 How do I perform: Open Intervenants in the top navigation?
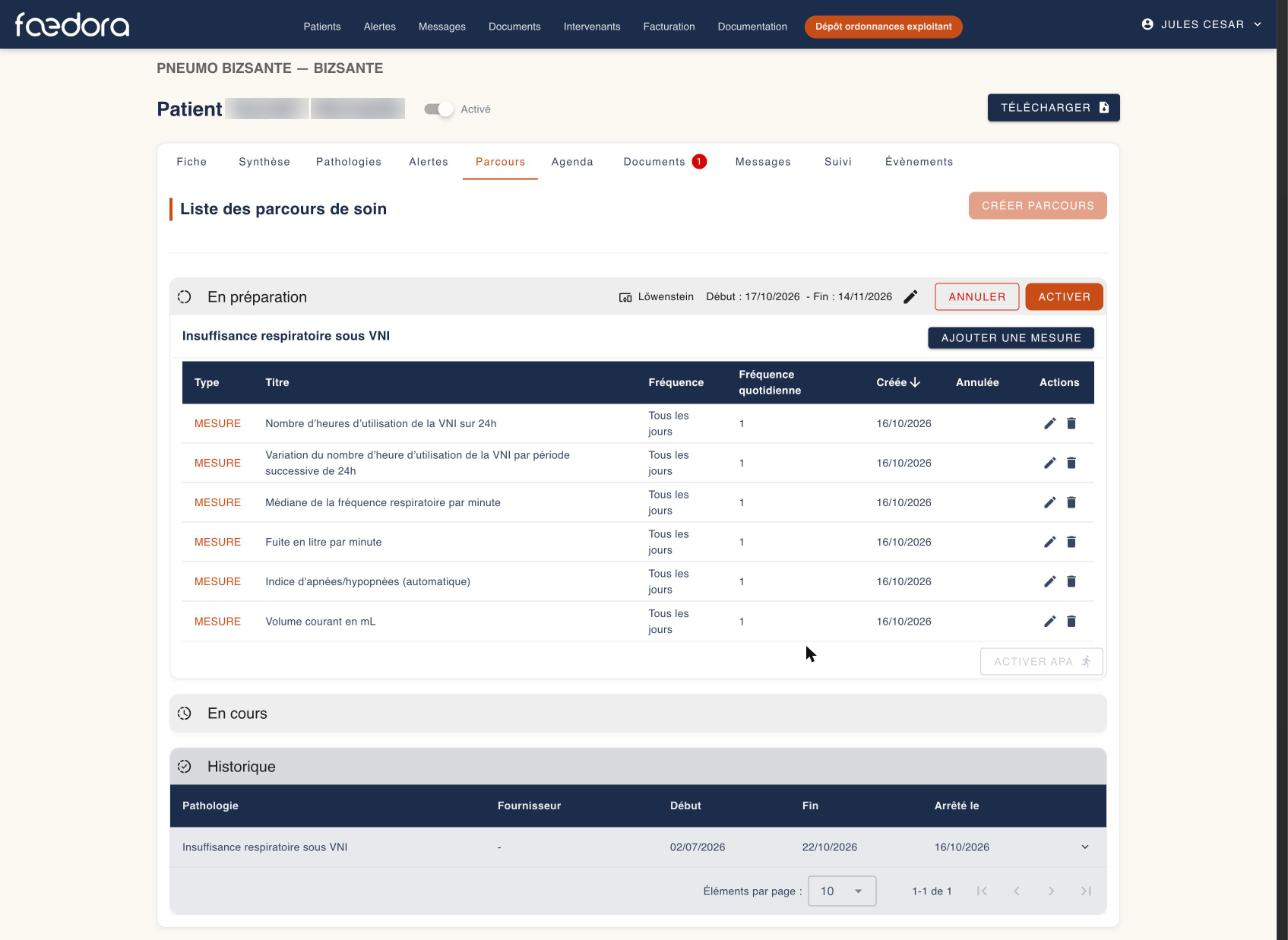(x=592, y=26)
